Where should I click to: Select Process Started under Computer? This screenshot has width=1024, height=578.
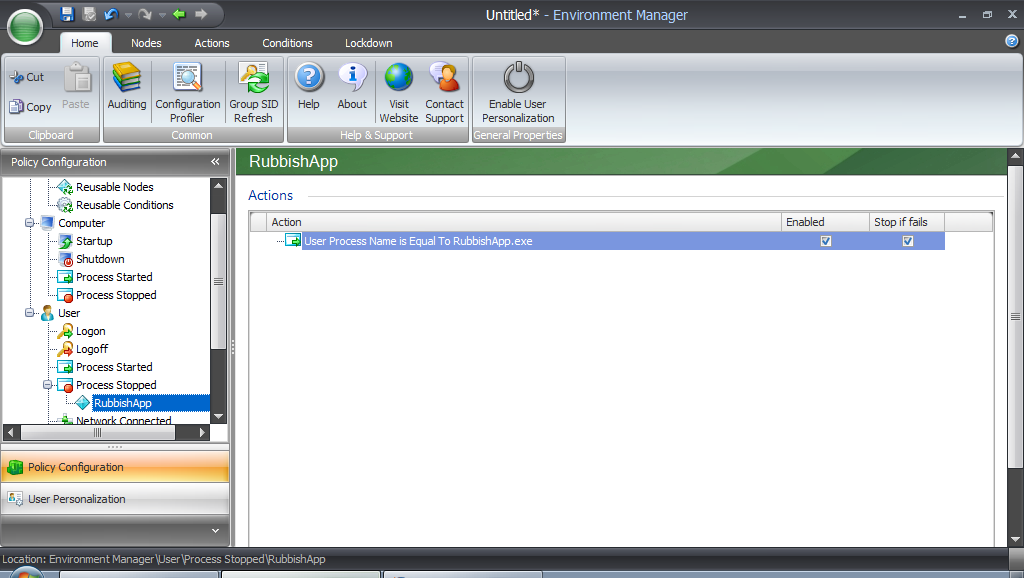click(114, 277)
